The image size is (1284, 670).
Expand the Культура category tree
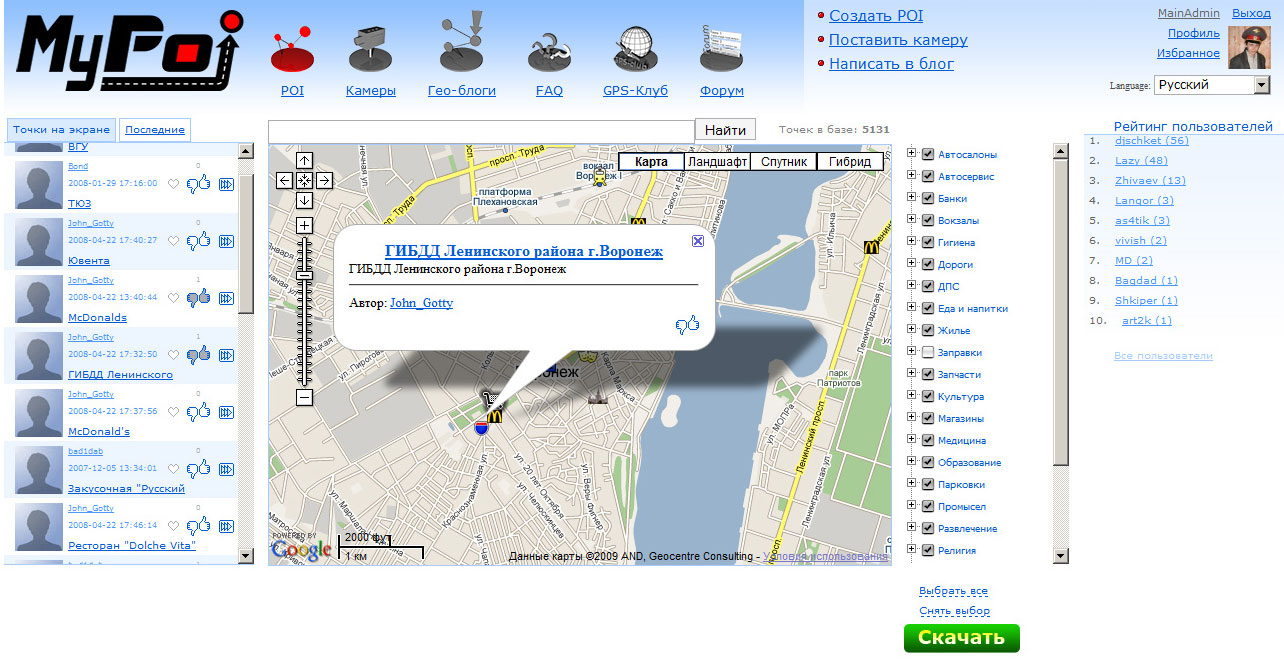(x=911, y=396)
